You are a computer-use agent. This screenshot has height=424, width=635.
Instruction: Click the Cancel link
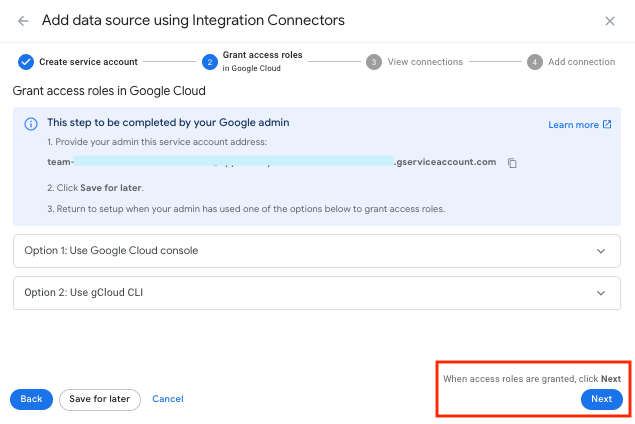pos(168,399)
